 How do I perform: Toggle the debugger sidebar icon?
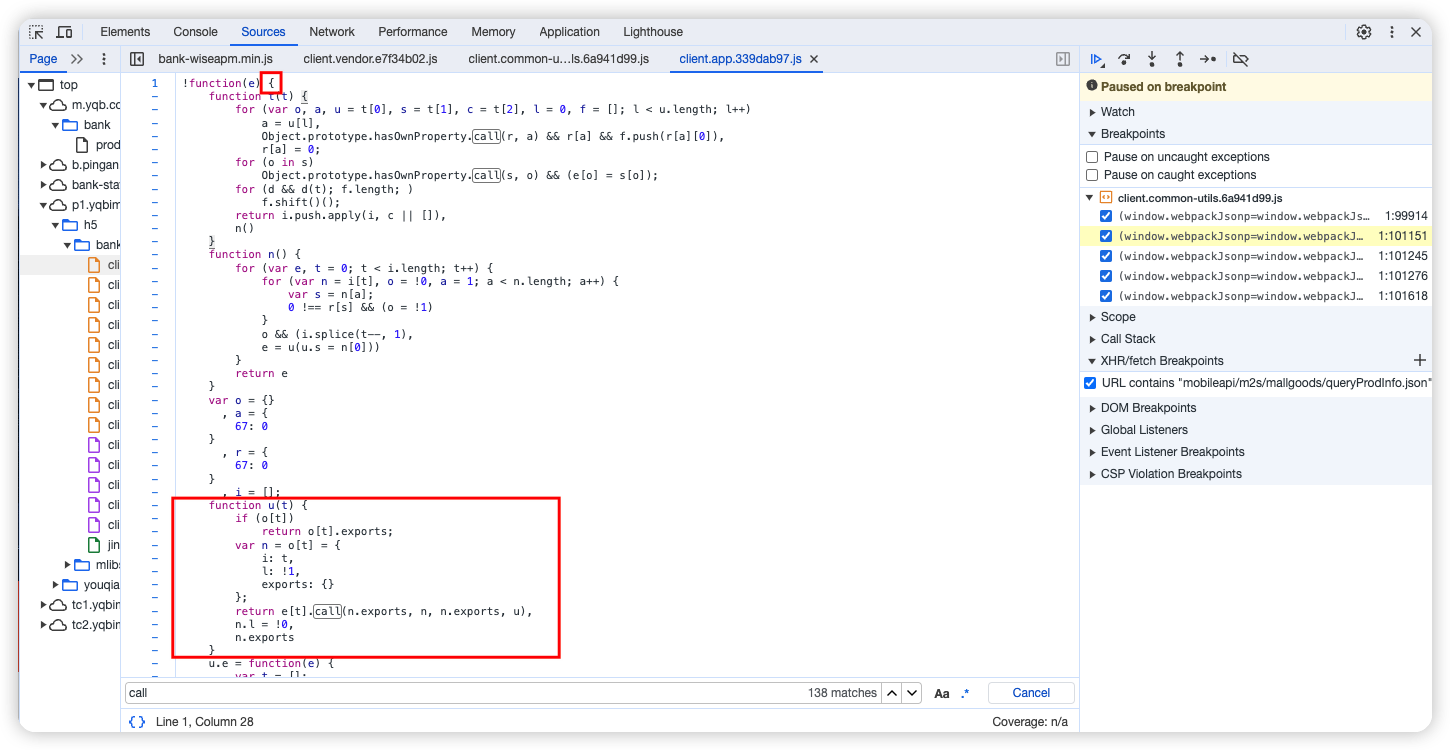(1063, 59)
